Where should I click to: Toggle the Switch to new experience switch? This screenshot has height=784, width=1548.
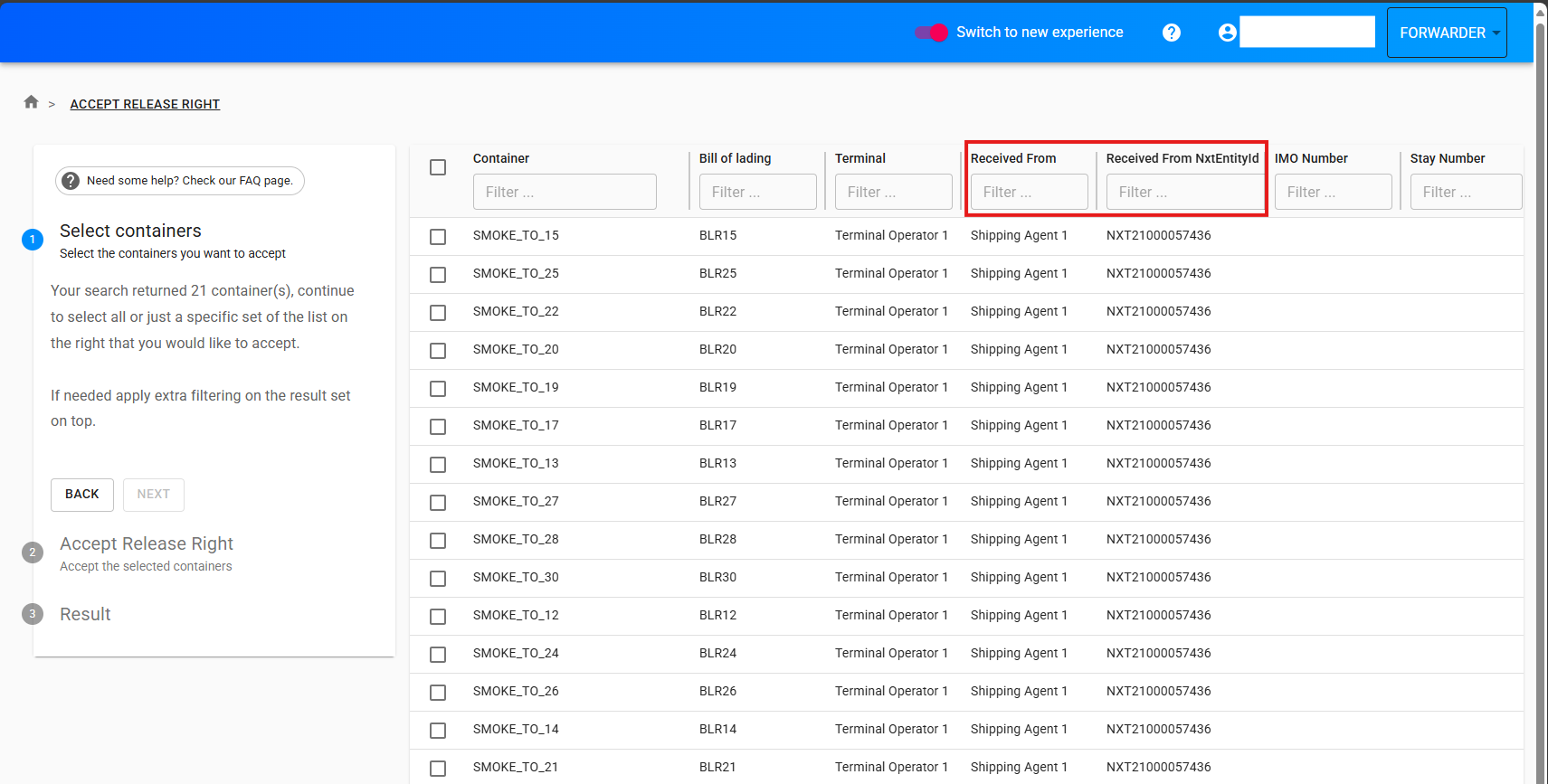pos(931,33)
